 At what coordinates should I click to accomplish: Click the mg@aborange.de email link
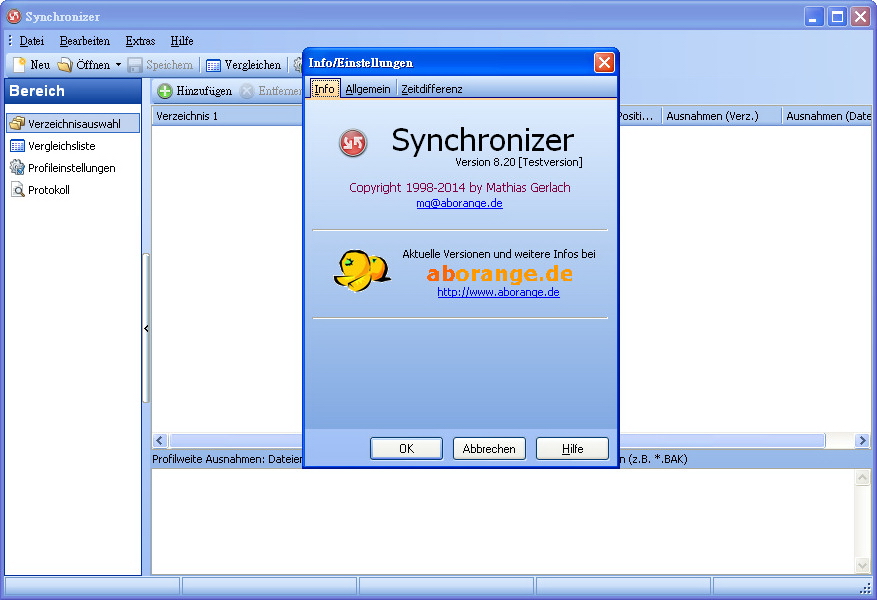[459, 203]
